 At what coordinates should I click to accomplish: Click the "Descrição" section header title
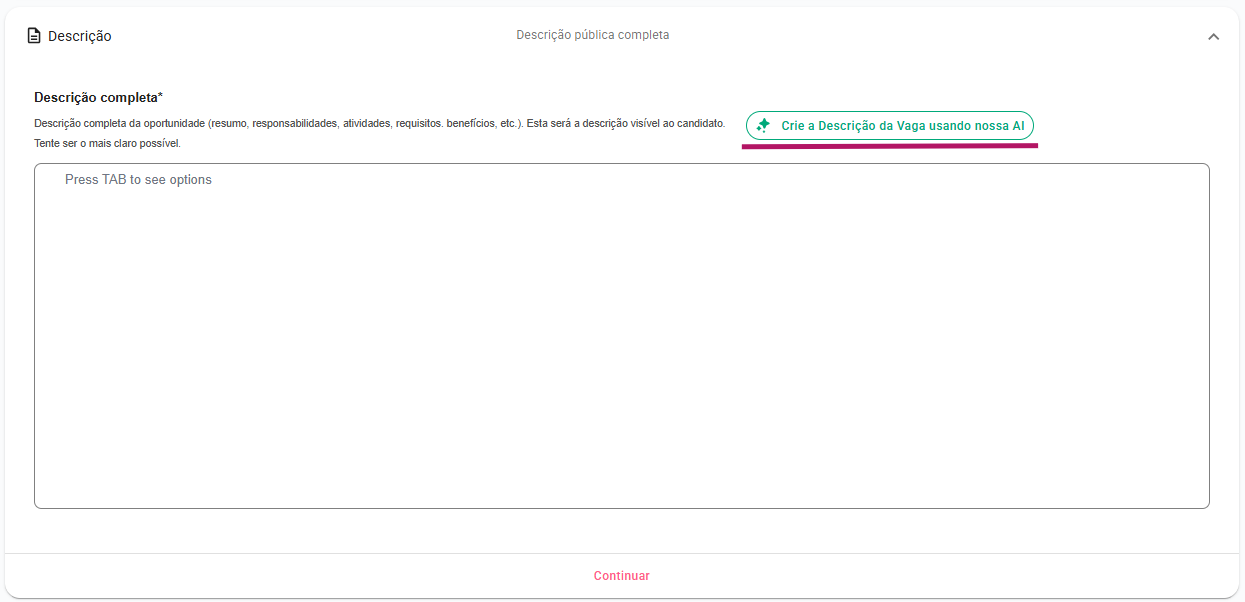pos(80,36)
